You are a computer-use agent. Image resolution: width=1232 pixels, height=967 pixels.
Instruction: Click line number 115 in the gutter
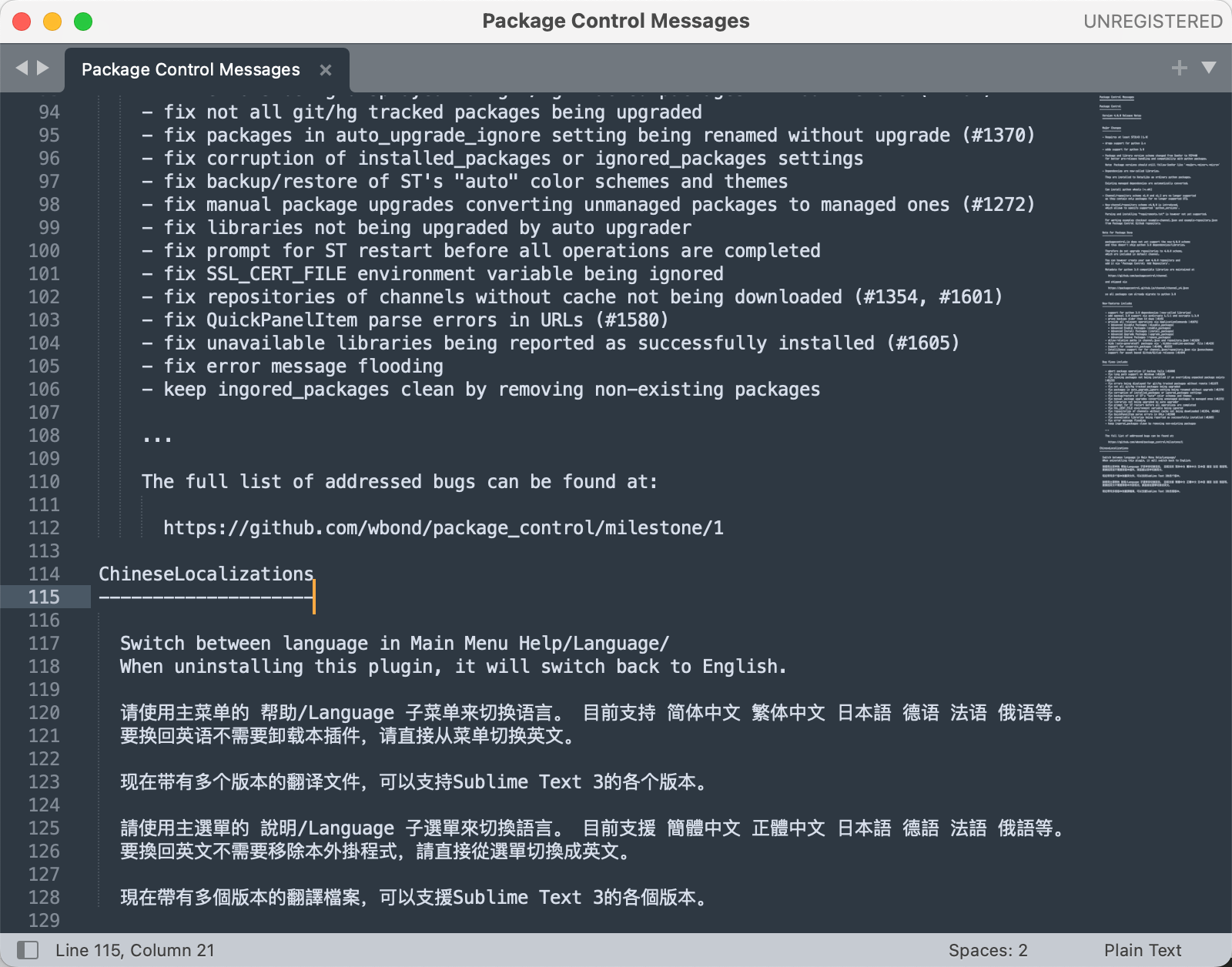pyautogui.click(x=44, y=597)
